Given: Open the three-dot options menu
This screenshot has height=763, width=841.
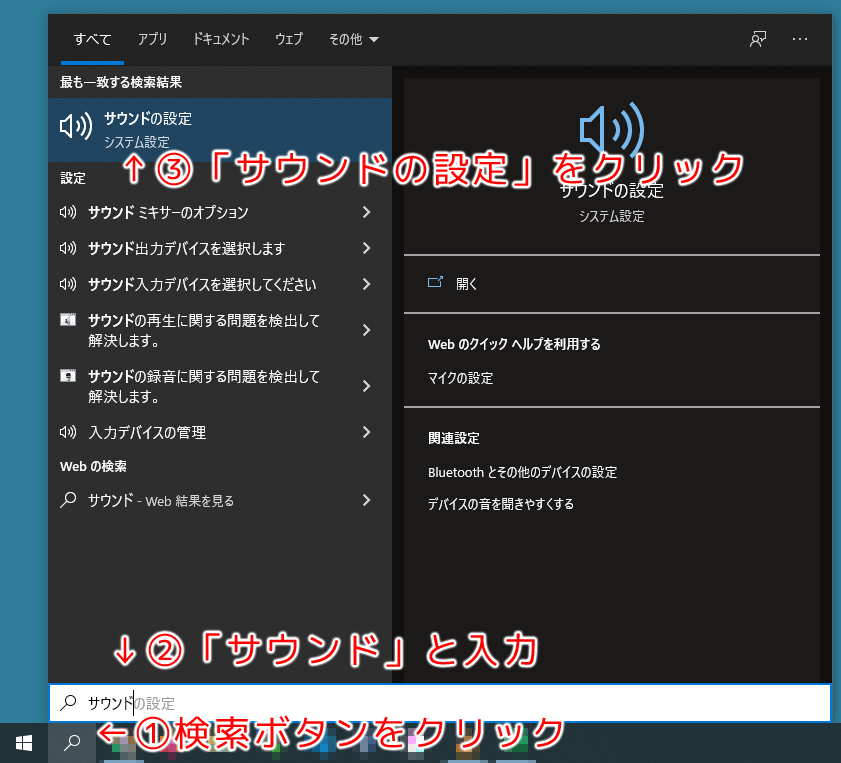Looking at the screenshot, I should pos(800,39).
